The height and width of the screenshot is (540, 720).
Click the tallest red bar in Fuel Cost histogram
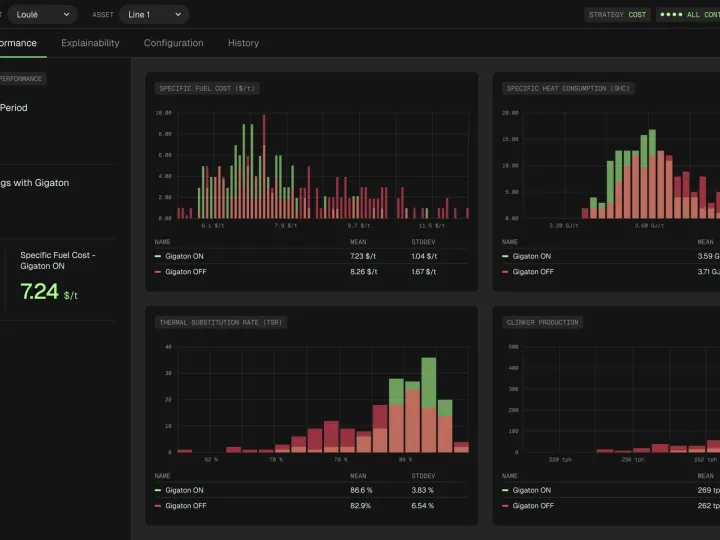264,166
